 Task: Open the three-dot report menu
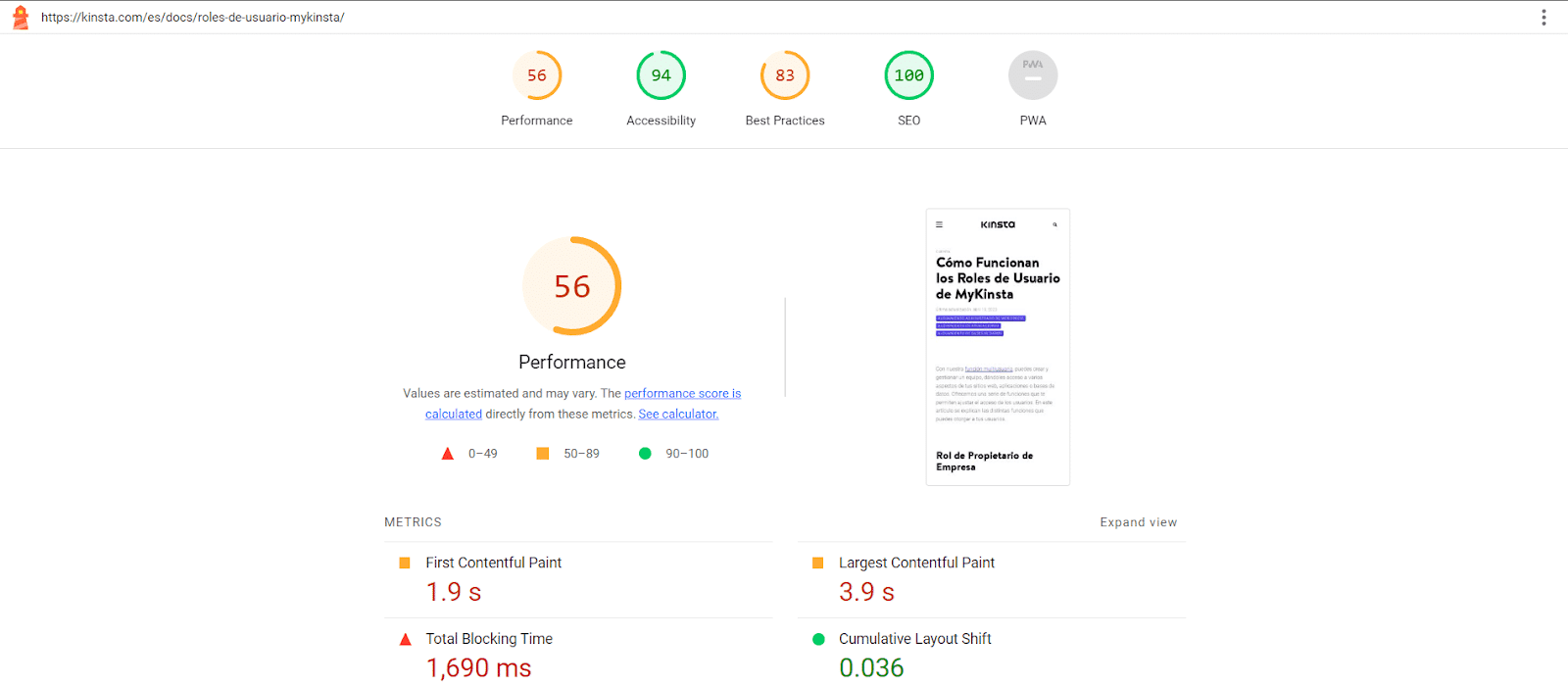click(x=1543, y=18)
